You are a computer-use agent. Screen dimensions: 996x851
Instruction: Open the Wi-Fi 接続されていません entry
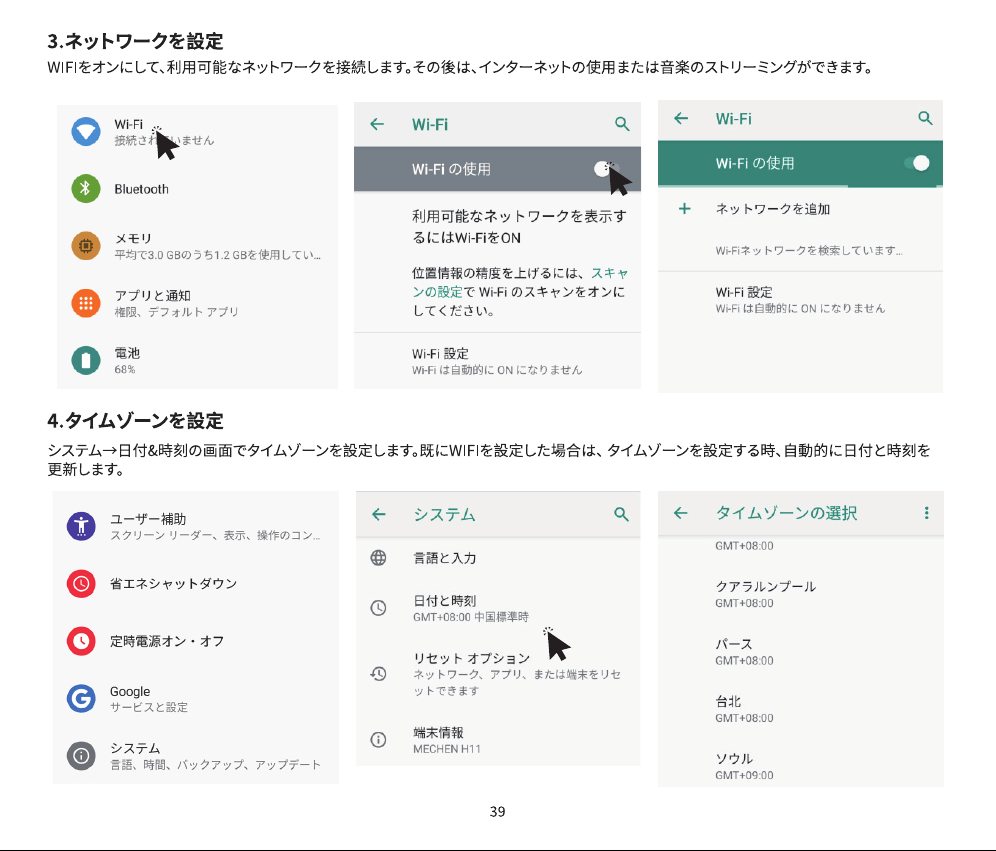tap(197, 132)
